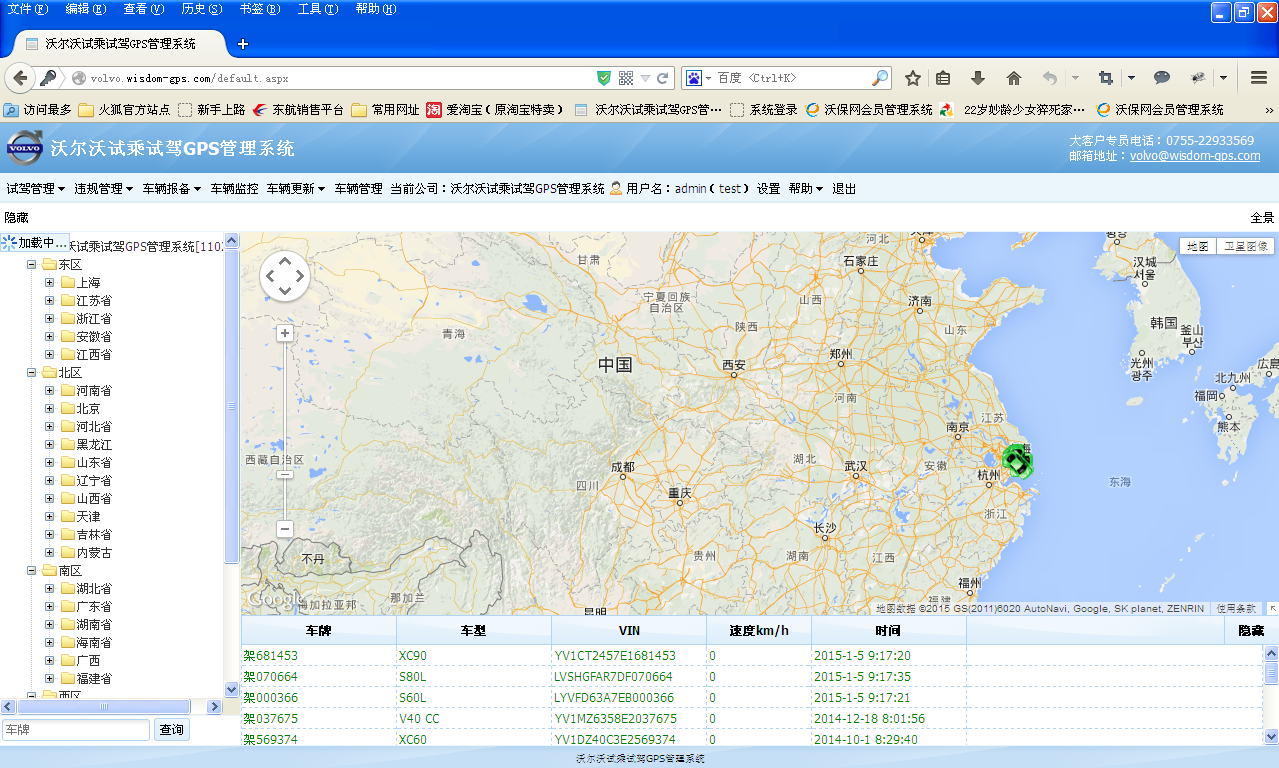Select the 内蒙古 tree item
This screenshot has width=1279, height=768.
pyautogui.click(x=94, y=553)
